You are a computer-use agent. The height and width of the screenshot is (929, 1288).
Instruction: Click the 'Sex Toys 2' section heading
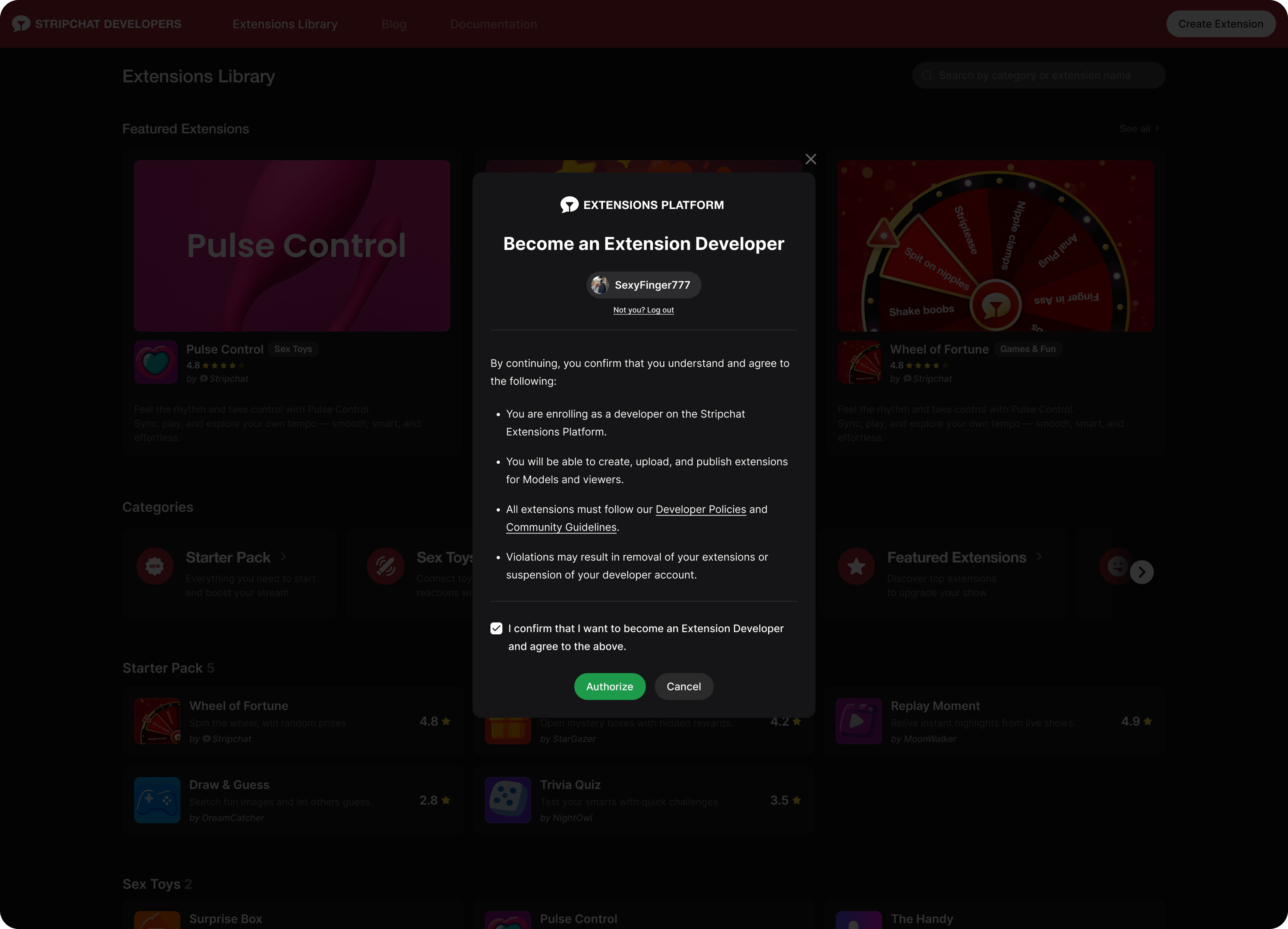(x=157, y=884)
